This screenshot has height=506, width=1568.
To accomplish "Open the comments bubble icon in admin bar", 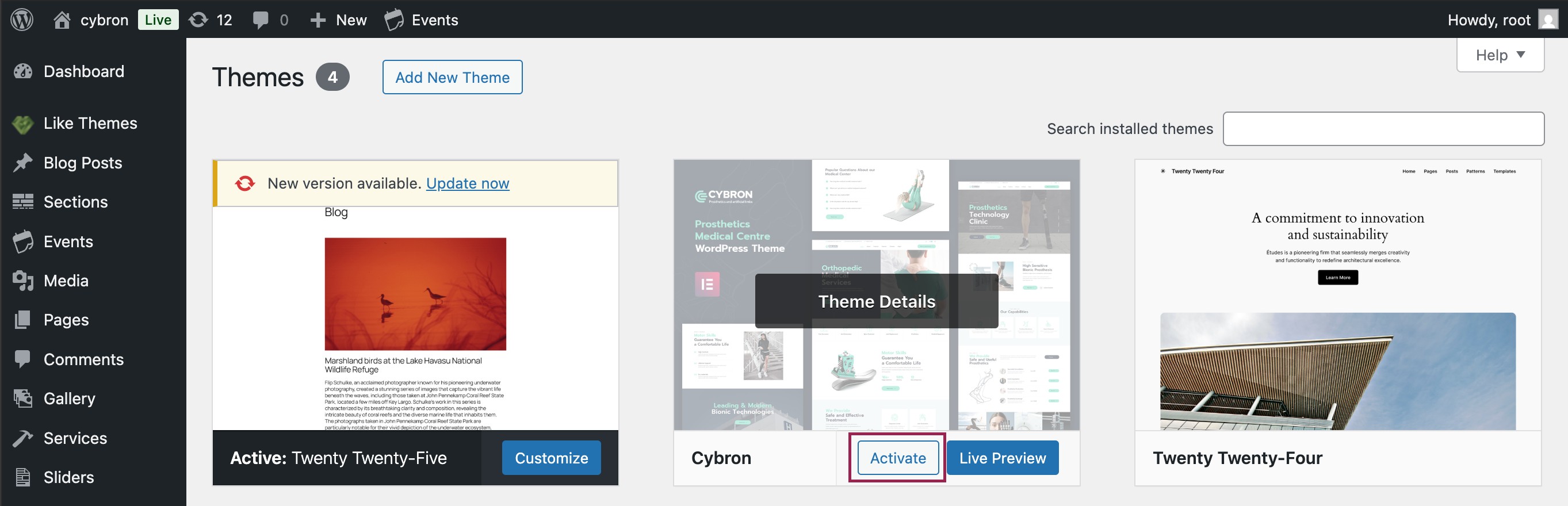I will click(x=261, y=20).
